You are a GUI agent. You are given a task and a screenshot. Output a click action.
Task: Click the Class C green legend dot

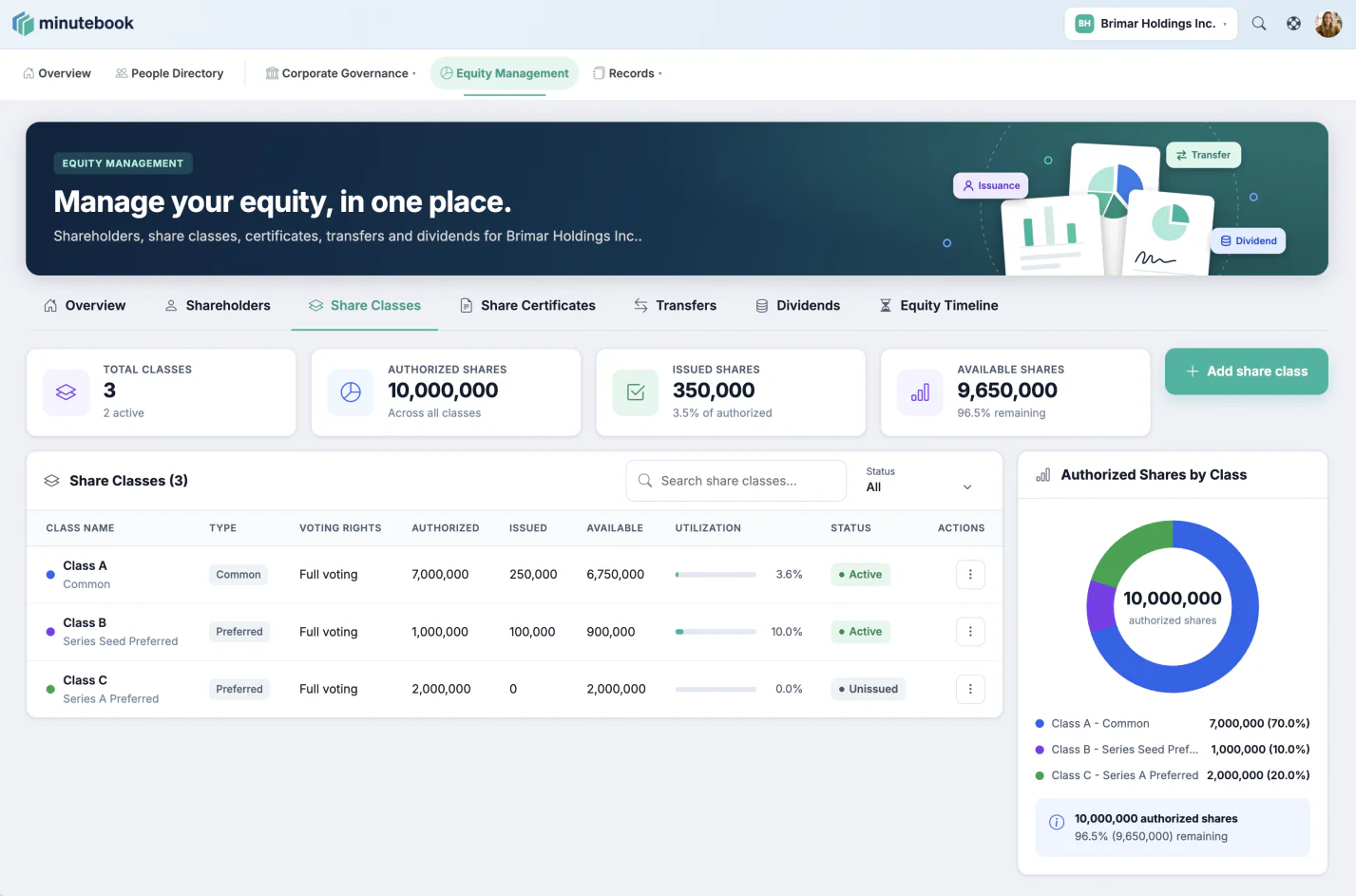point(1040,775)
